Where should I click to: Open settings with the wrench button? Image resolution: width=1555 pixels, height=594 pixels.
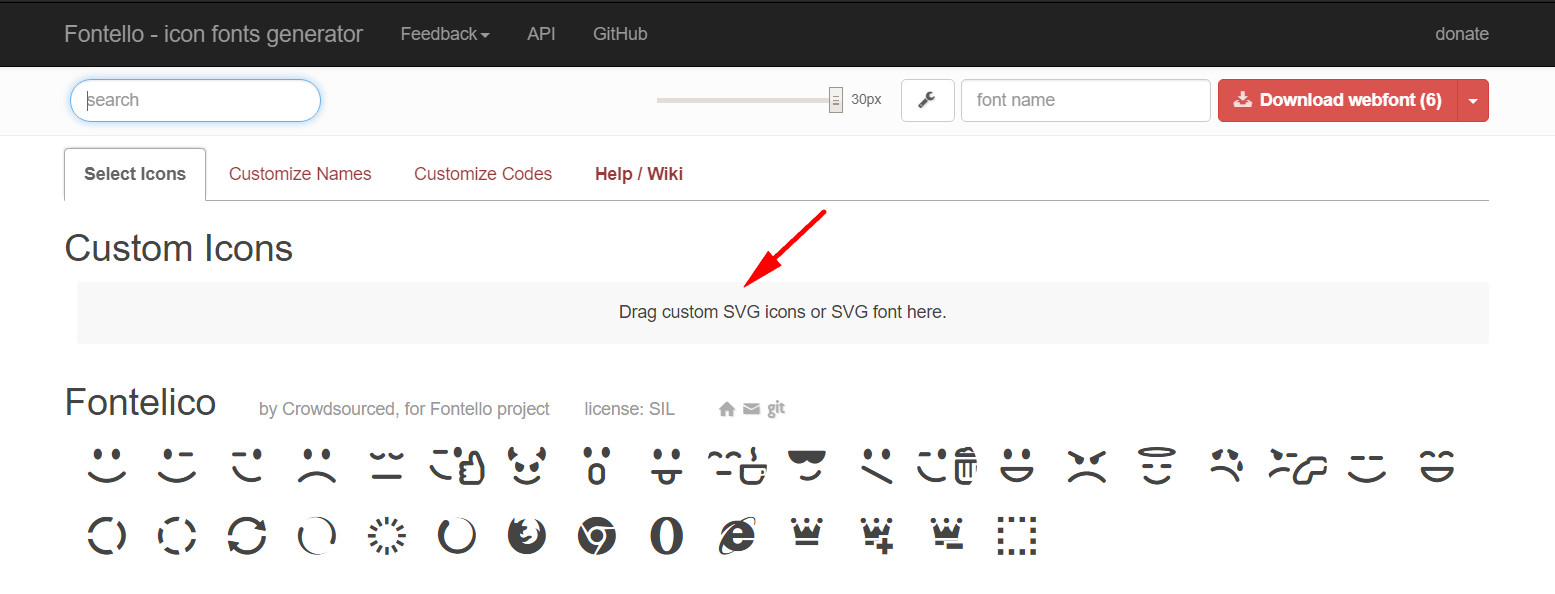coord(928,100)
